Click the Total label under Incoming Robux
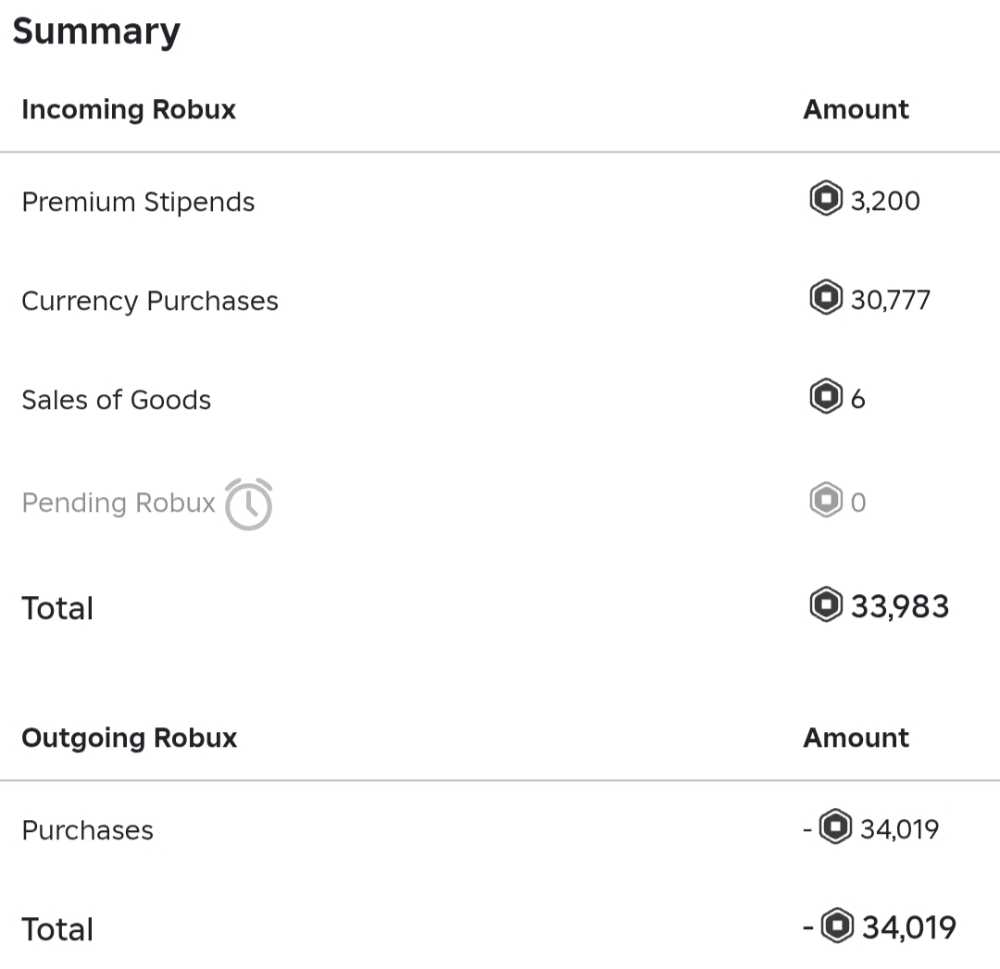Screen dimensions: 1000x969 [57, 608]
